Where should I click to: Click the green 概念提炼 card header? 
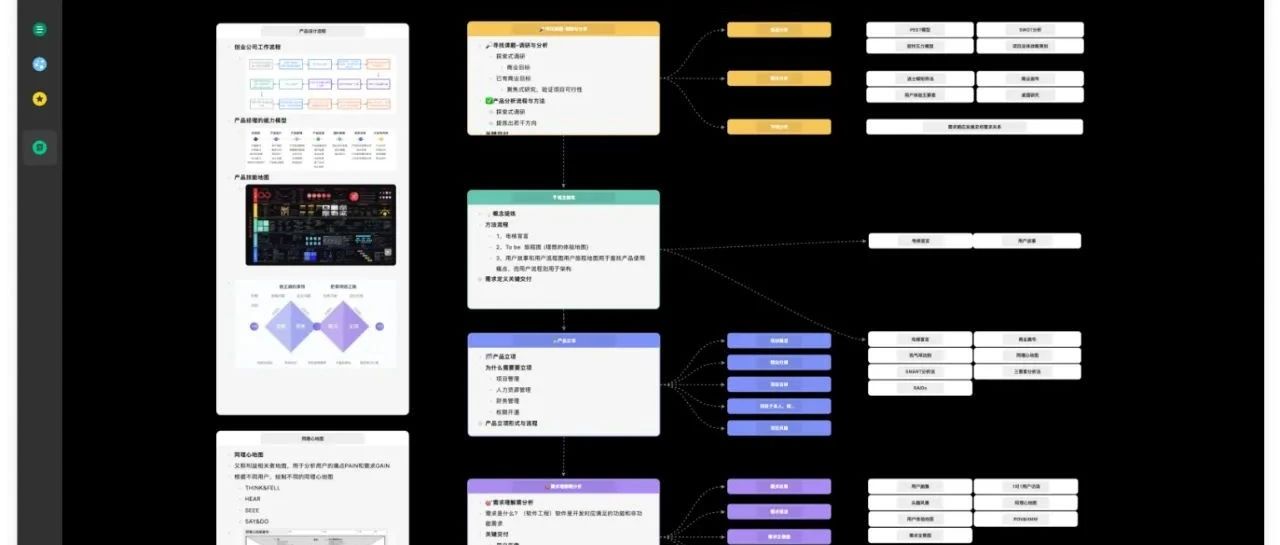(563, 198)
